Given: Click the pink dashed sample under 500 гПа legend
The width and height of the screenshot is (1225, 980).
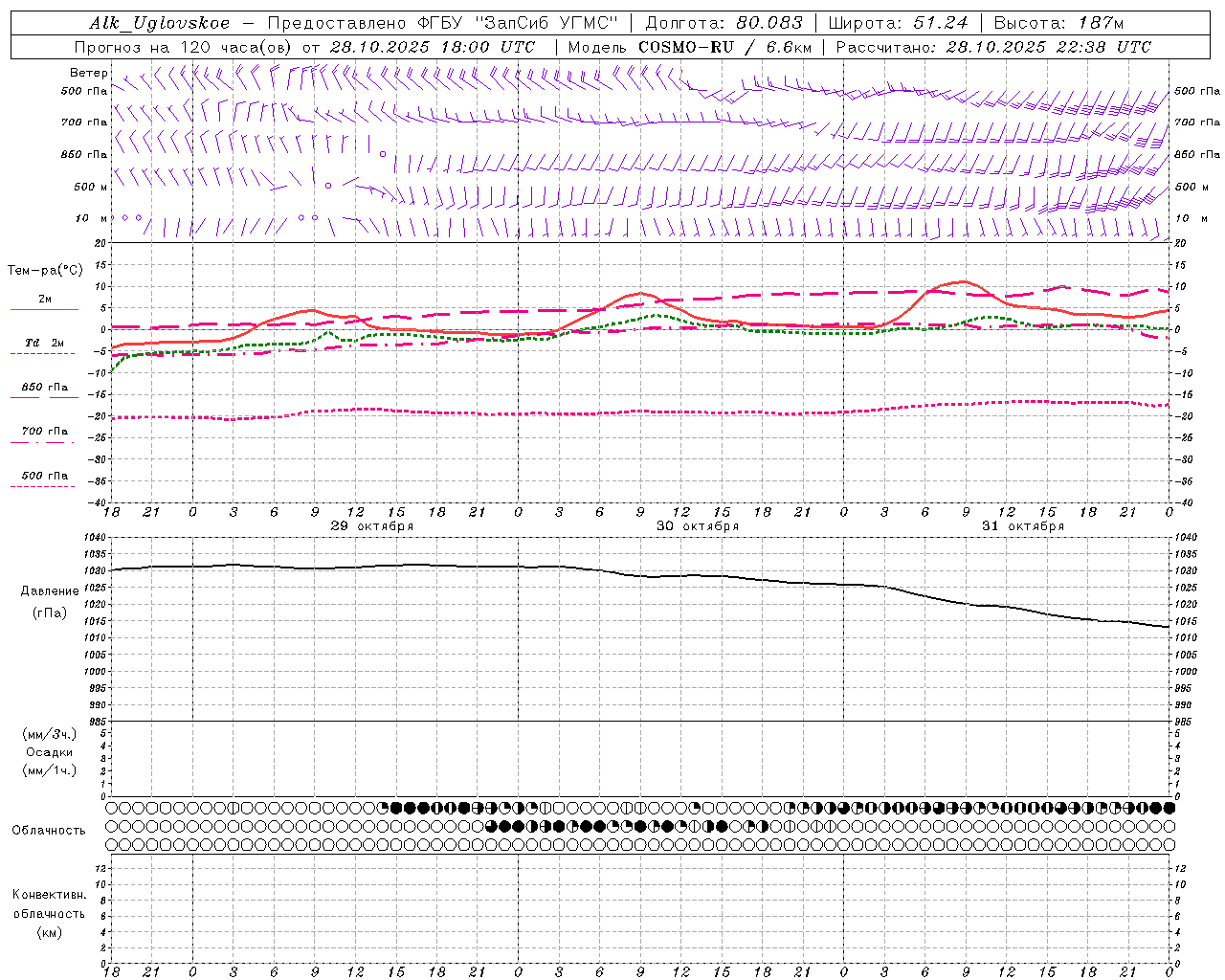Looking at the screenshot, I should 42,487.
